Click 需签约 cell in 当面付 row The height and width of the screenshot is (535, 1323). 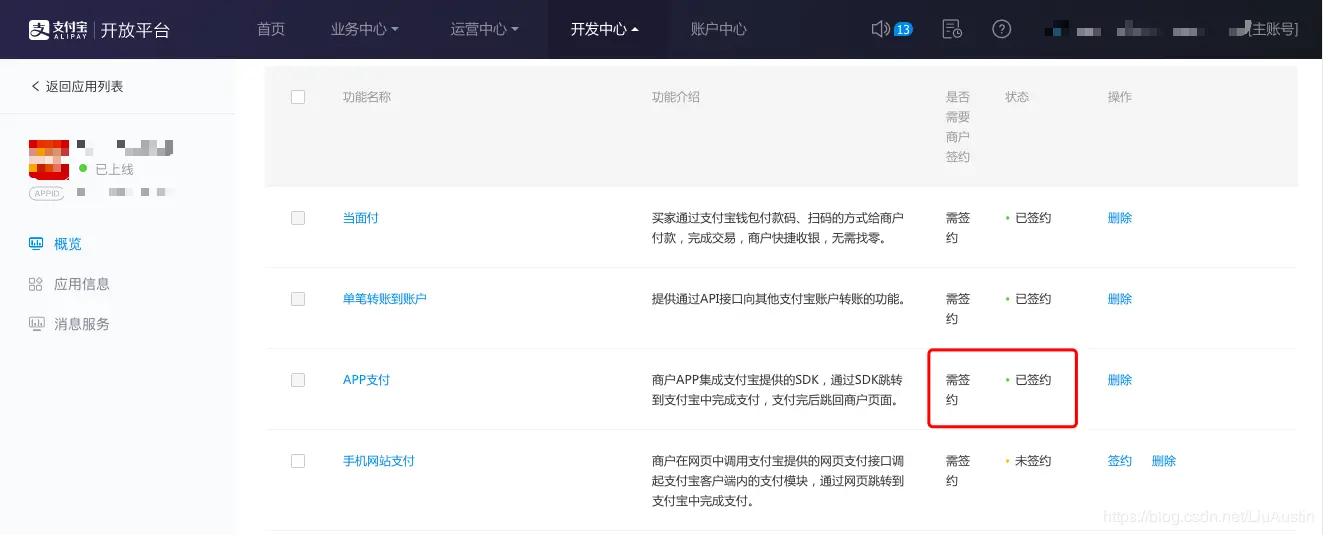[x=958, y=228]
